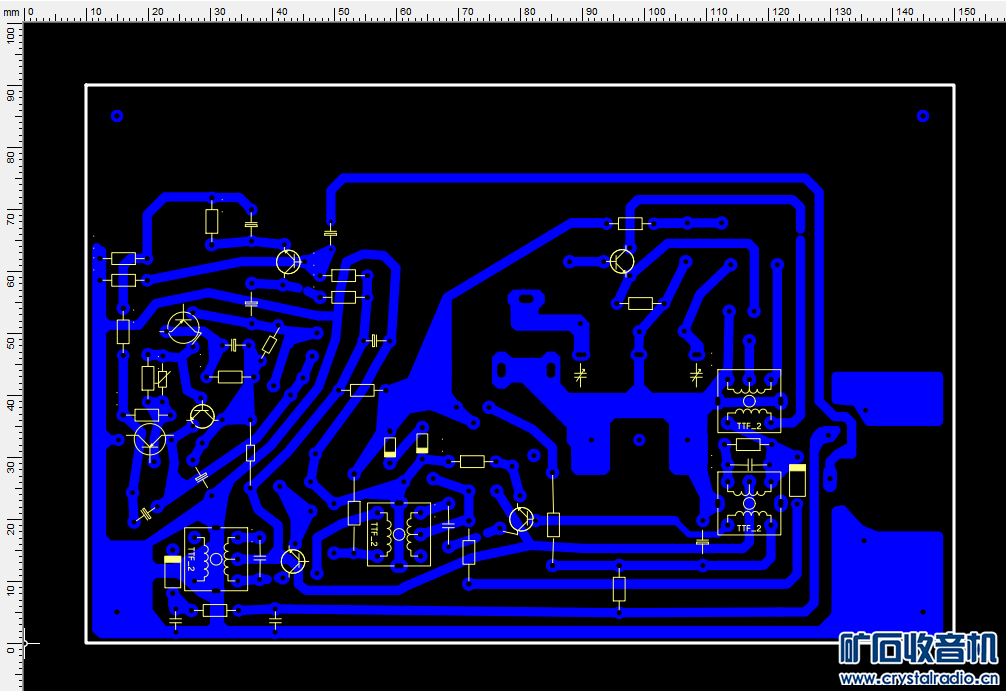Select the transistor right of the center TTF_2 transformer

521,518
